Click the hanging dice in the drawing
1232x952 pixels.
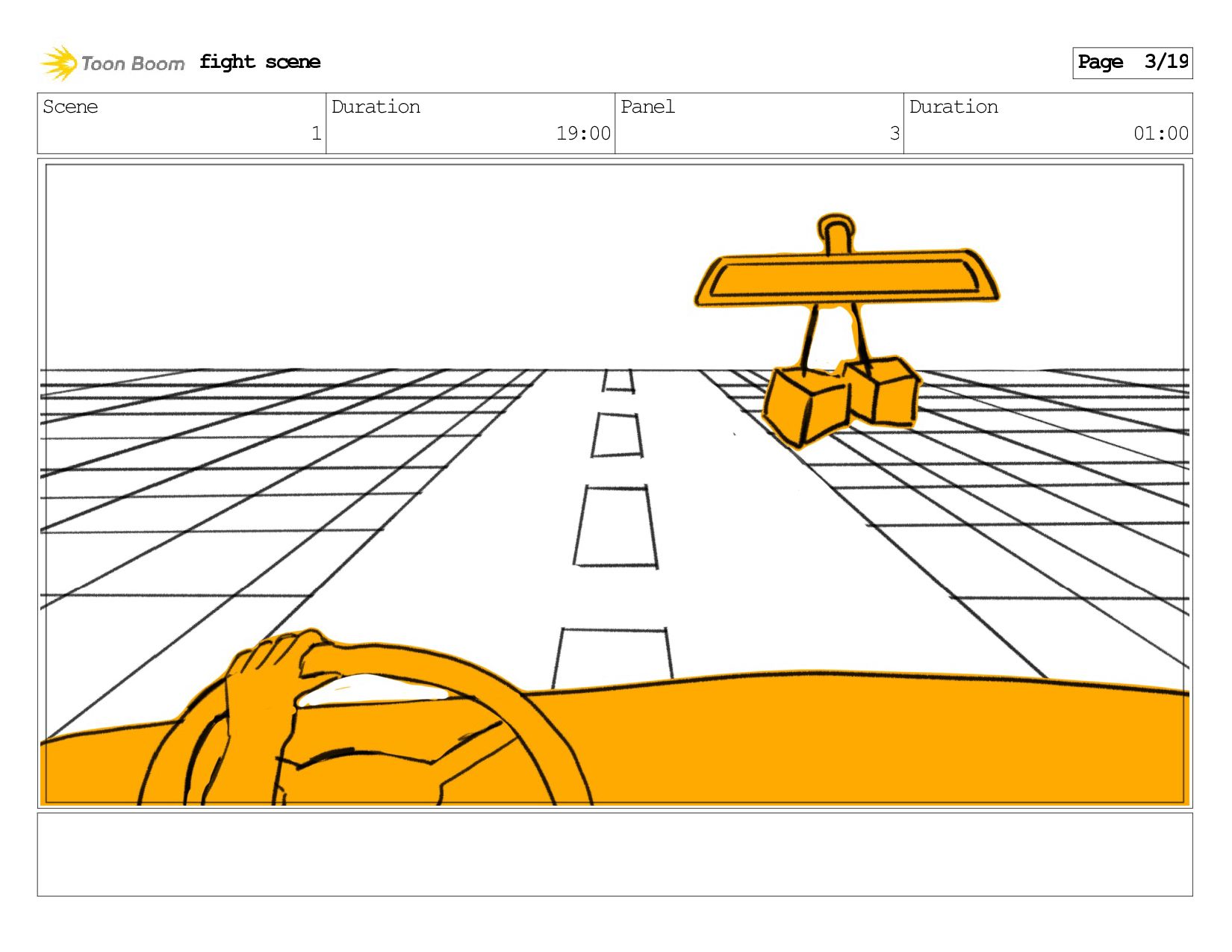[841, 401]
